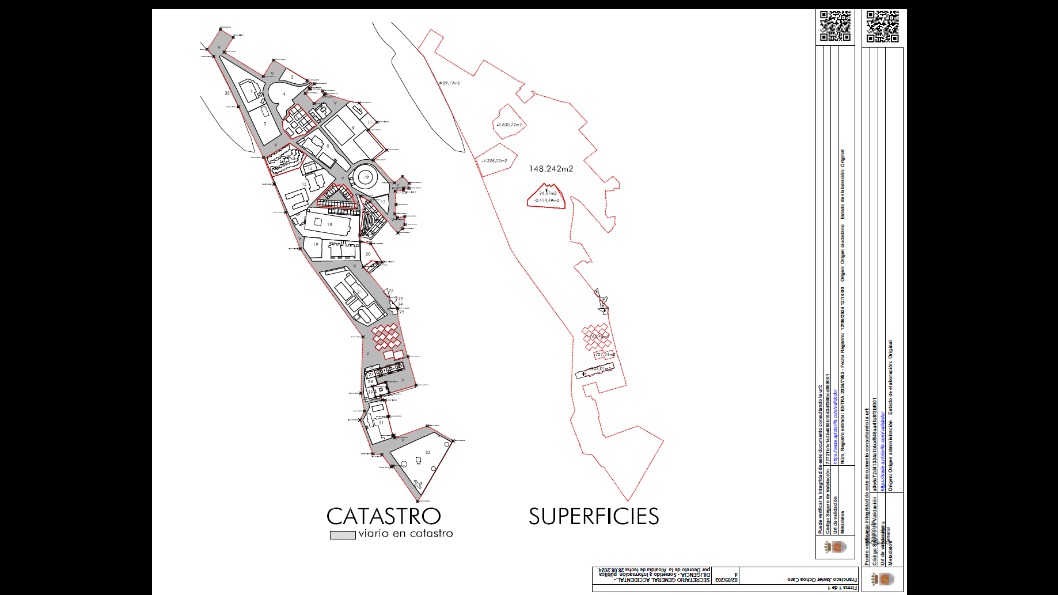Click the CATASTRO title
This screenshot has width=1058, height=595.
383,516
